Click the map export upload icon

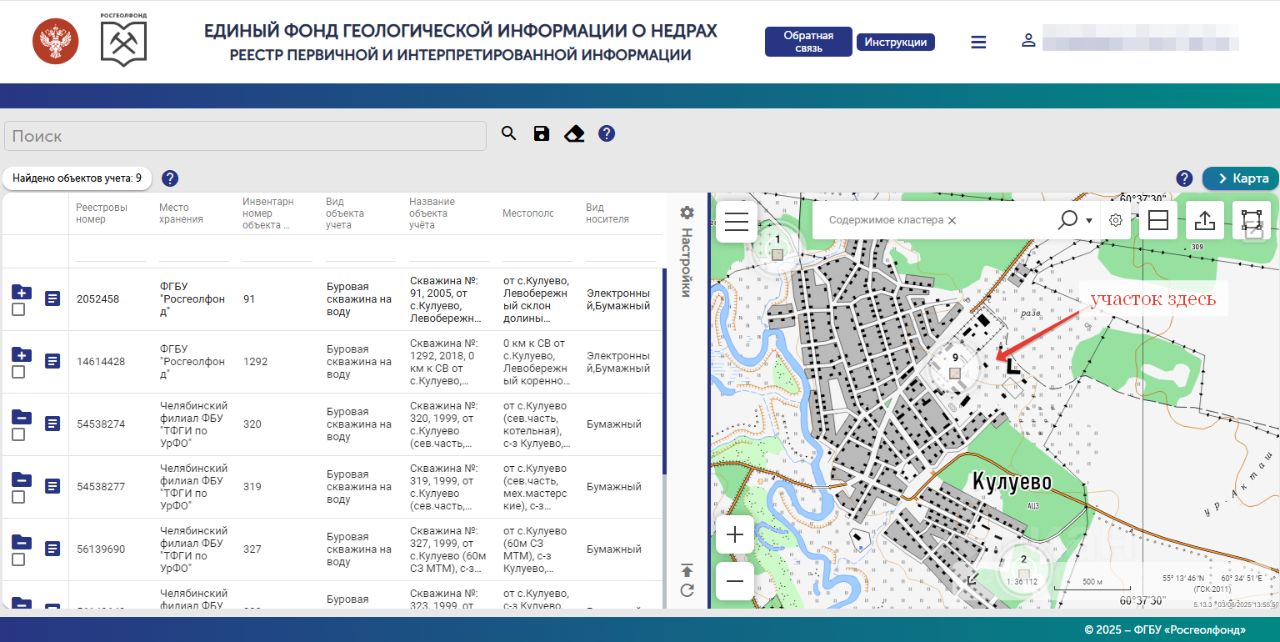1205,221
